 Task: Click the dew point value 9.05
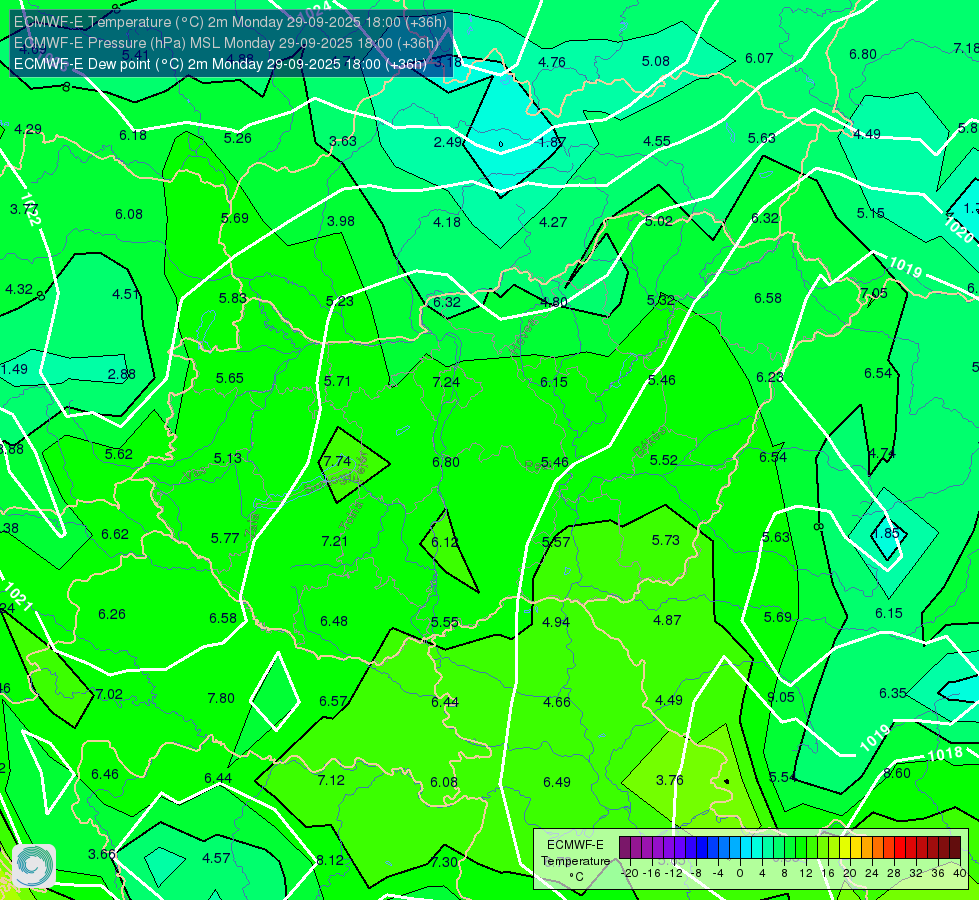click(x=780, y=697)
